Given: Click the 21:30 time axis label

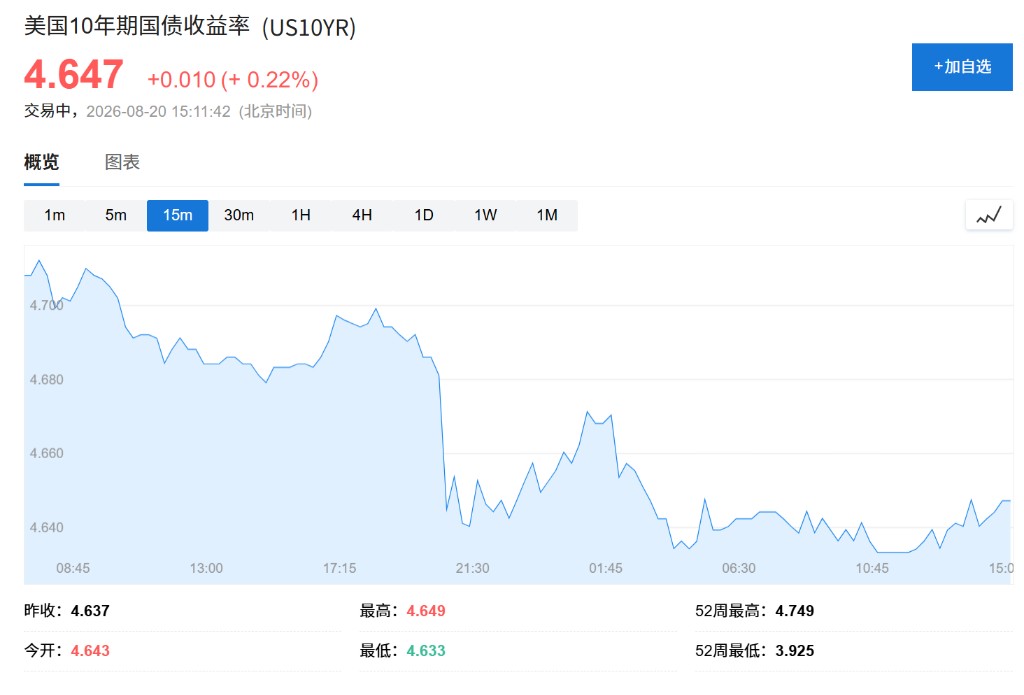Looking at the screenshot, I should 472,568.
